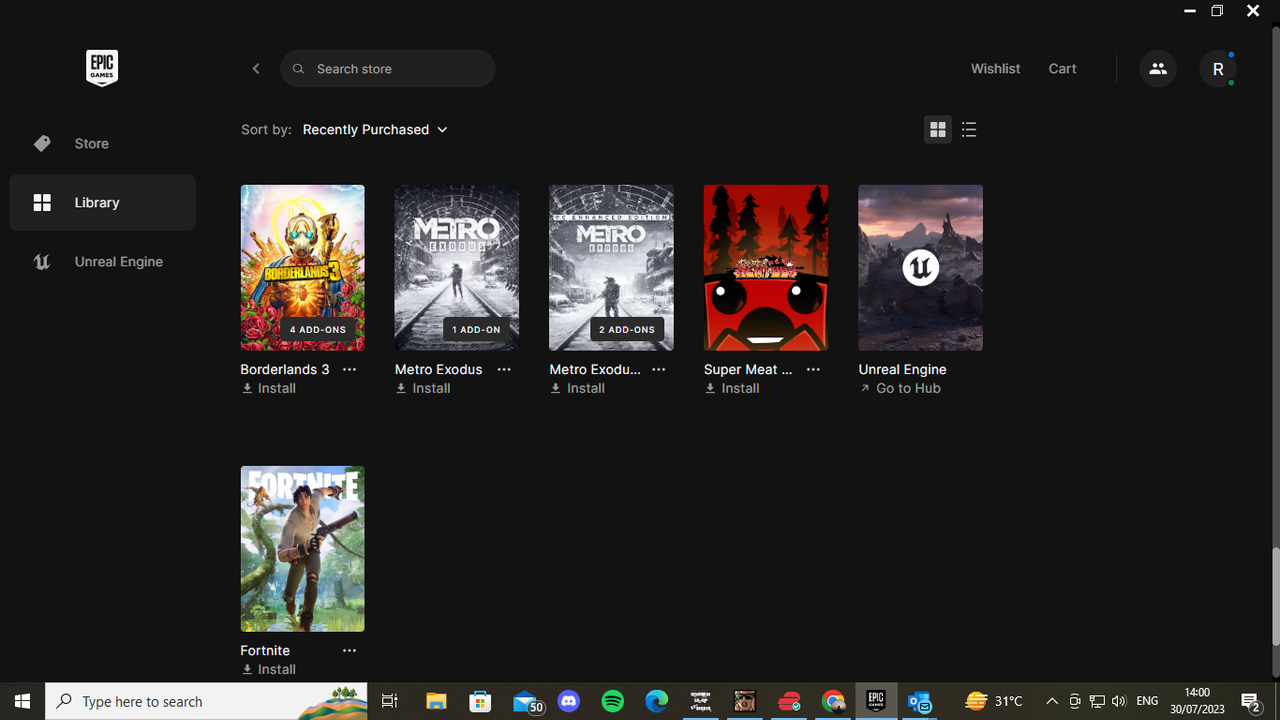The width and height of the screenshot is (1280, 720).
Task: Open the three-dot menu for Super Meat Boy
Action: 813,369
